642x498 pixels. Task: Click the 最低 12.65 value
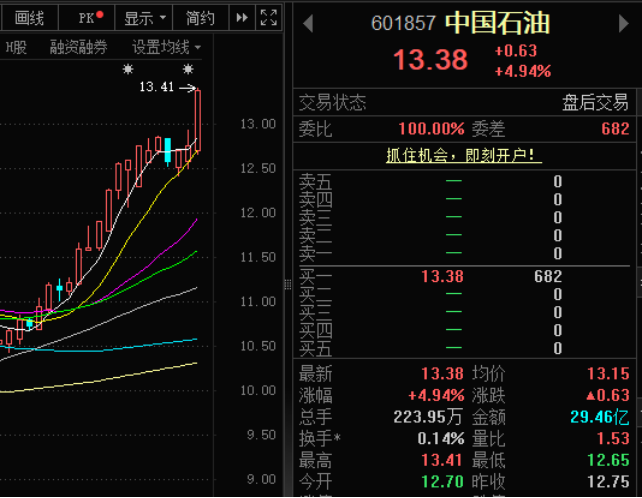click(608, 460)
